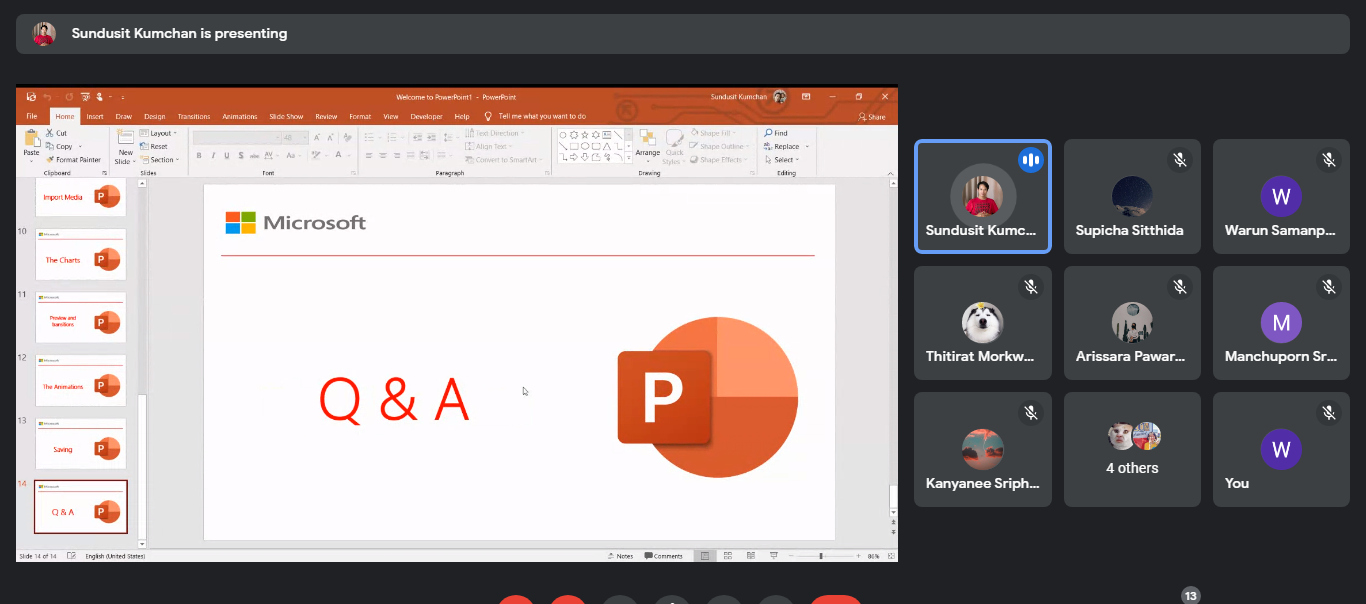The width and height of the screenshot is (1366, 604).
Task: Switch to the Insert tab
Action: [95, 117]
